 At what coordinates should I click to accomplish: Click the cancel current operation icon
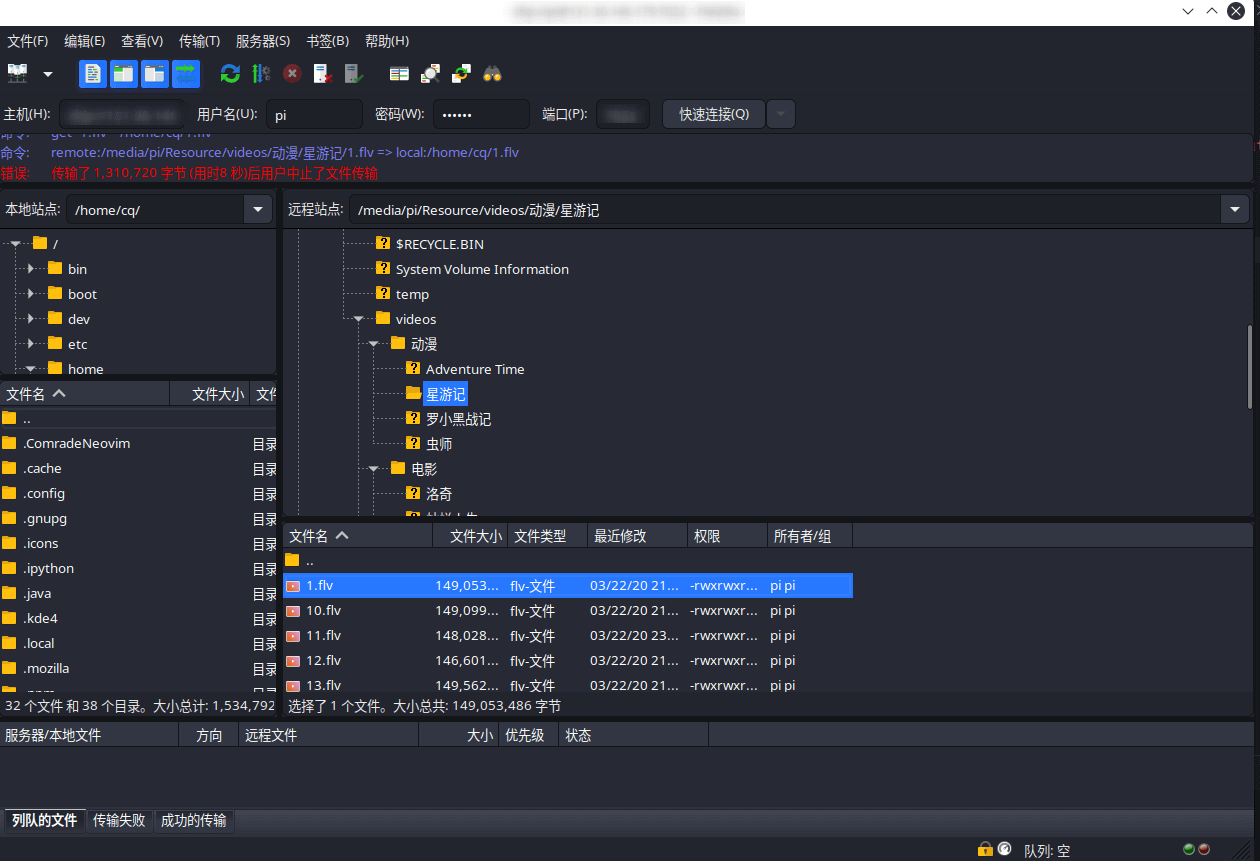pyautogui.click(x=292, y=73)
